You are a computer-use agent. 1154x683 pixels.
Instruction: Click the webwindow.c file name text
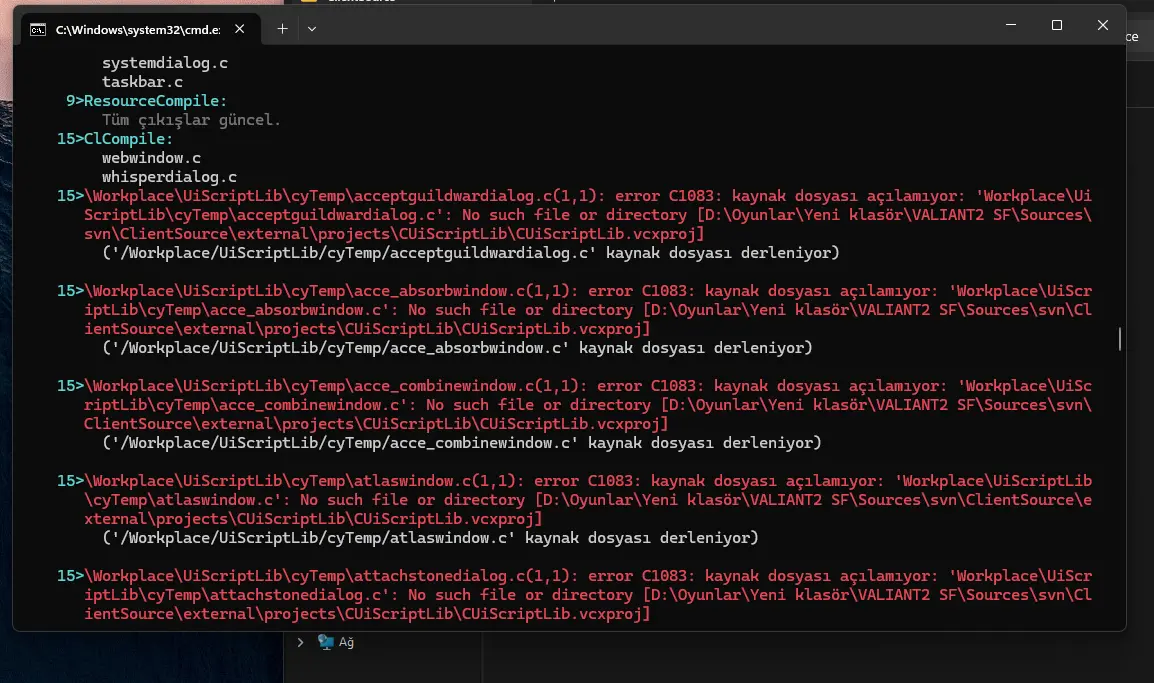click(151, 158)
